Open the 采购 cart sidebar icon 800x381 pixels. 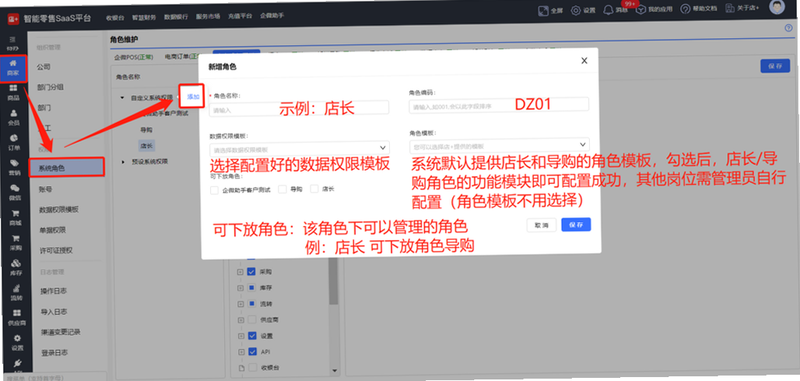tap(15, 238)
